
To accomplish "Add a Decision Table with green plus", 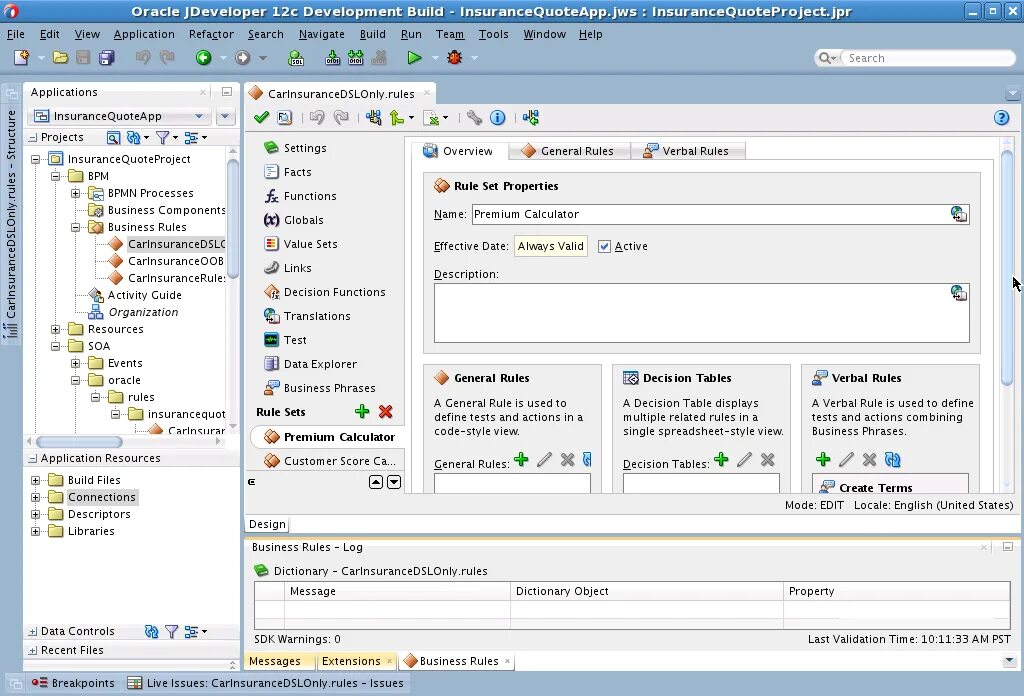I will point(721,460).
